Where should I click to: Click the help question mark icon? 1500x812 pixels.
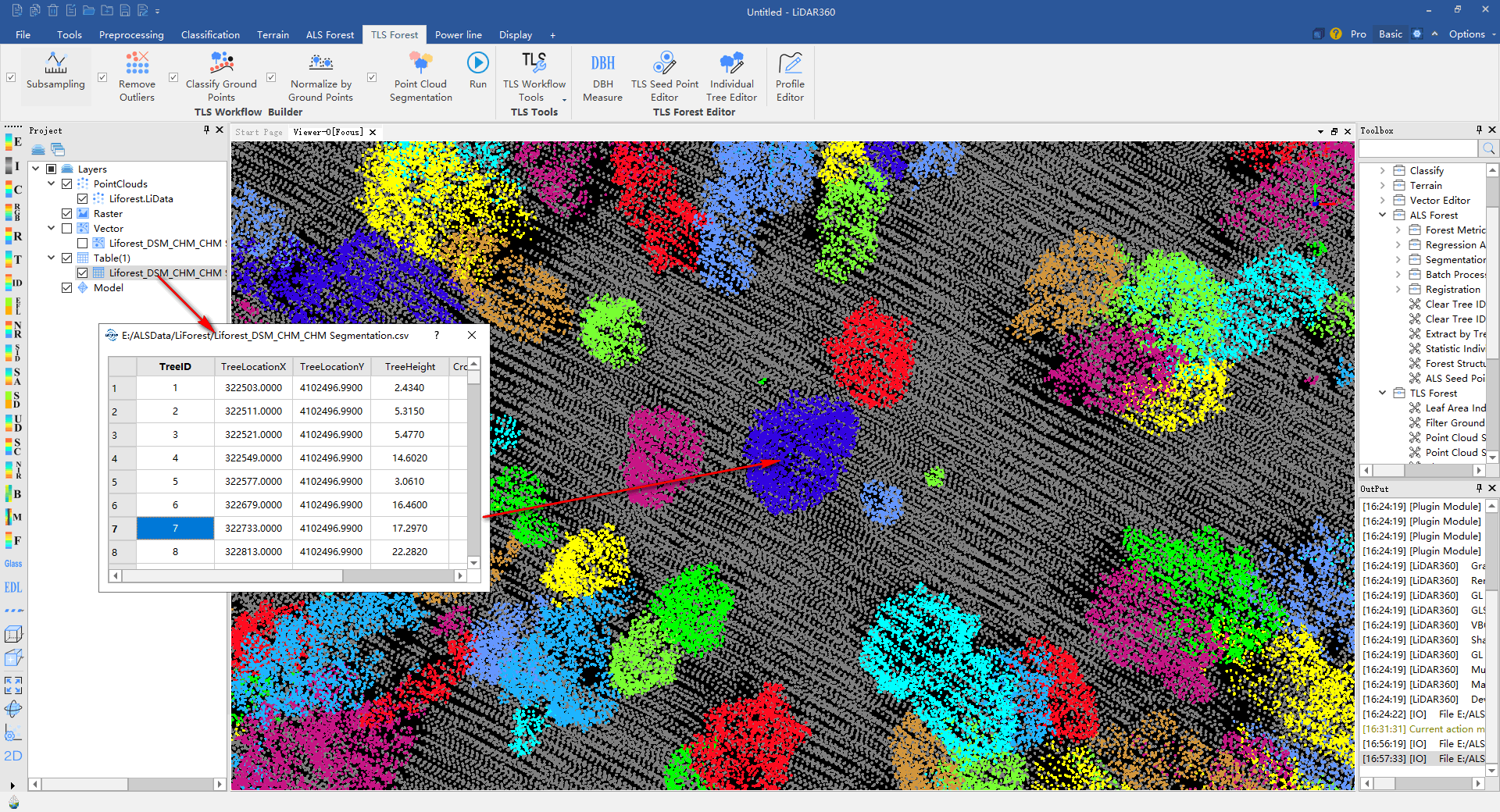(x=1336, y=34)
